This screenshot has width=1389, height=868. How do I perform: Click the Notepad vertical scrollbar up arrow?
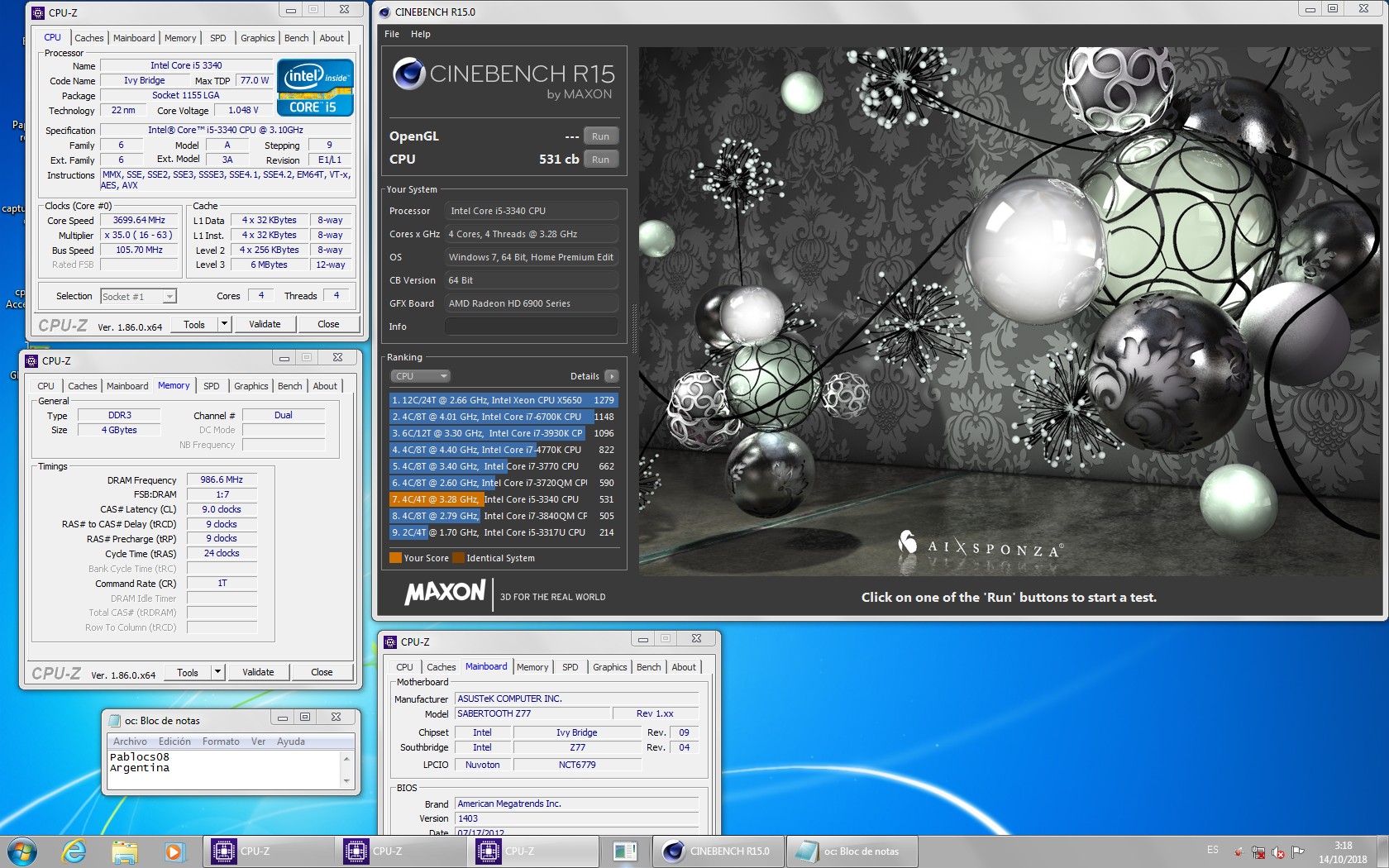(347, 757)
